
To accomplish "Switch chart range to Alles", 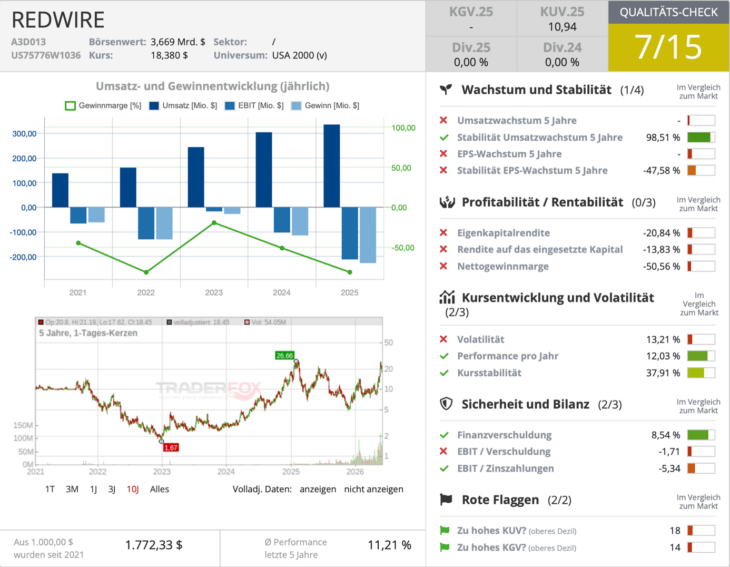I will (x=159, y=489).
